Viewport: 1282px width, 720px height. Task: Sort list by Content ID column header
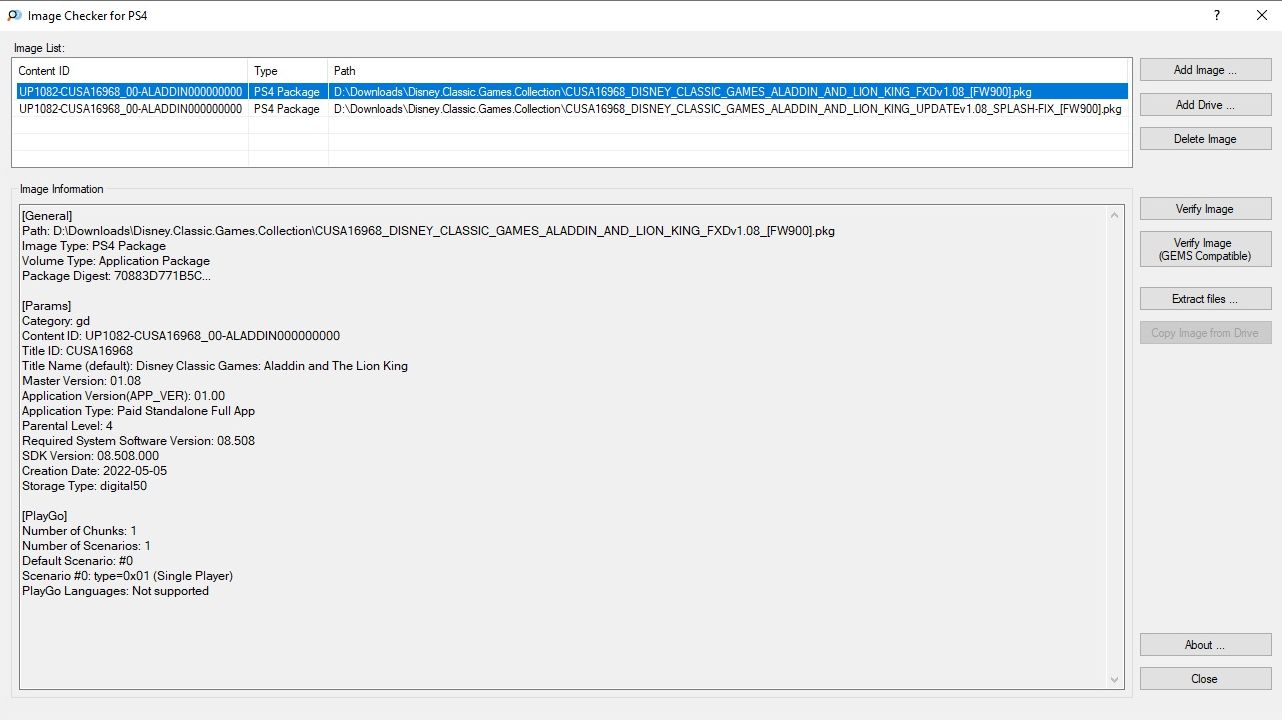(130, 71)
